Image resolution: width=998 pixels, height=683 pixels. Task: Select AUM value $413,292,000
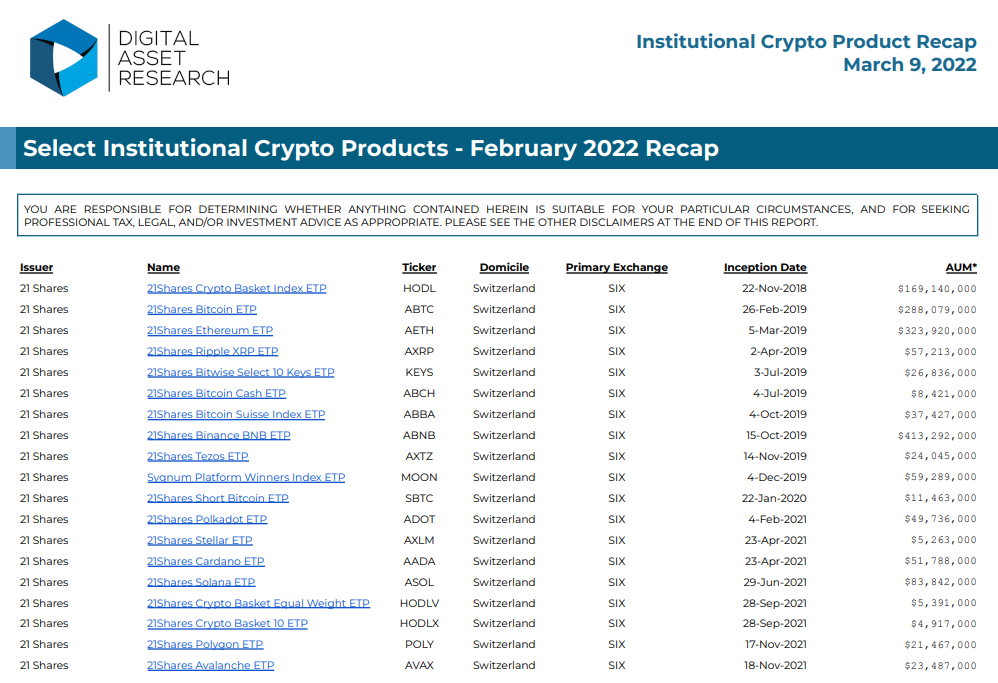tap(937, 436)
